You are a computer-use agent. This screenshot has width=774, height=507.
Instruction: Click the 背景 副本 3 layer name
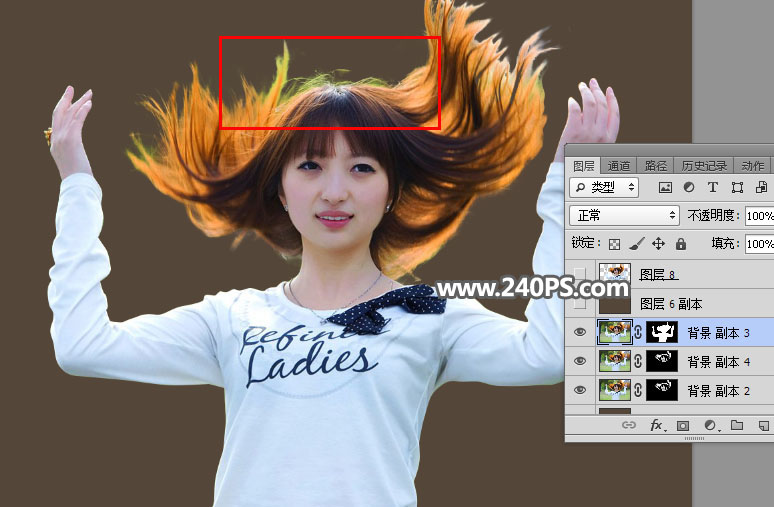[x=719, y=333]
